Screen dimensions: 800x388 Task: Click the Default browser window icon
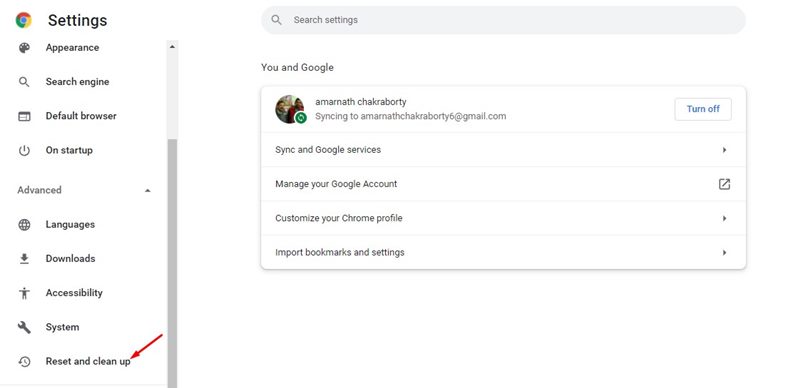24,116
